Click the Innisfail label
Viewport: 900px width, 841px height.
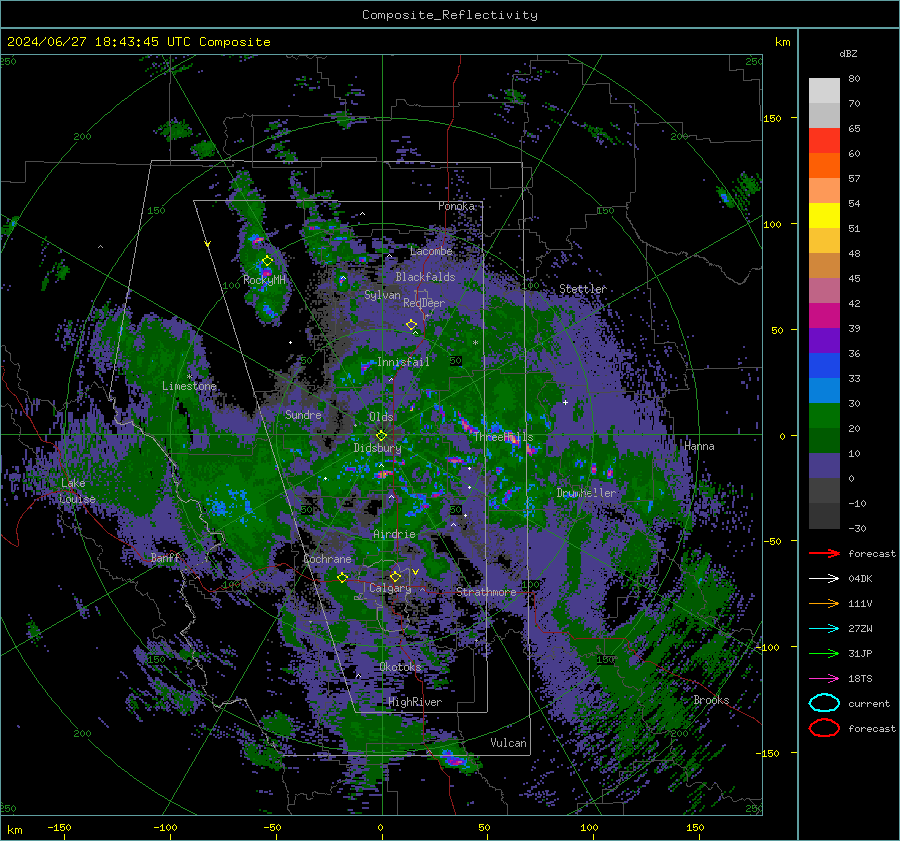click(x=403, y=362)
